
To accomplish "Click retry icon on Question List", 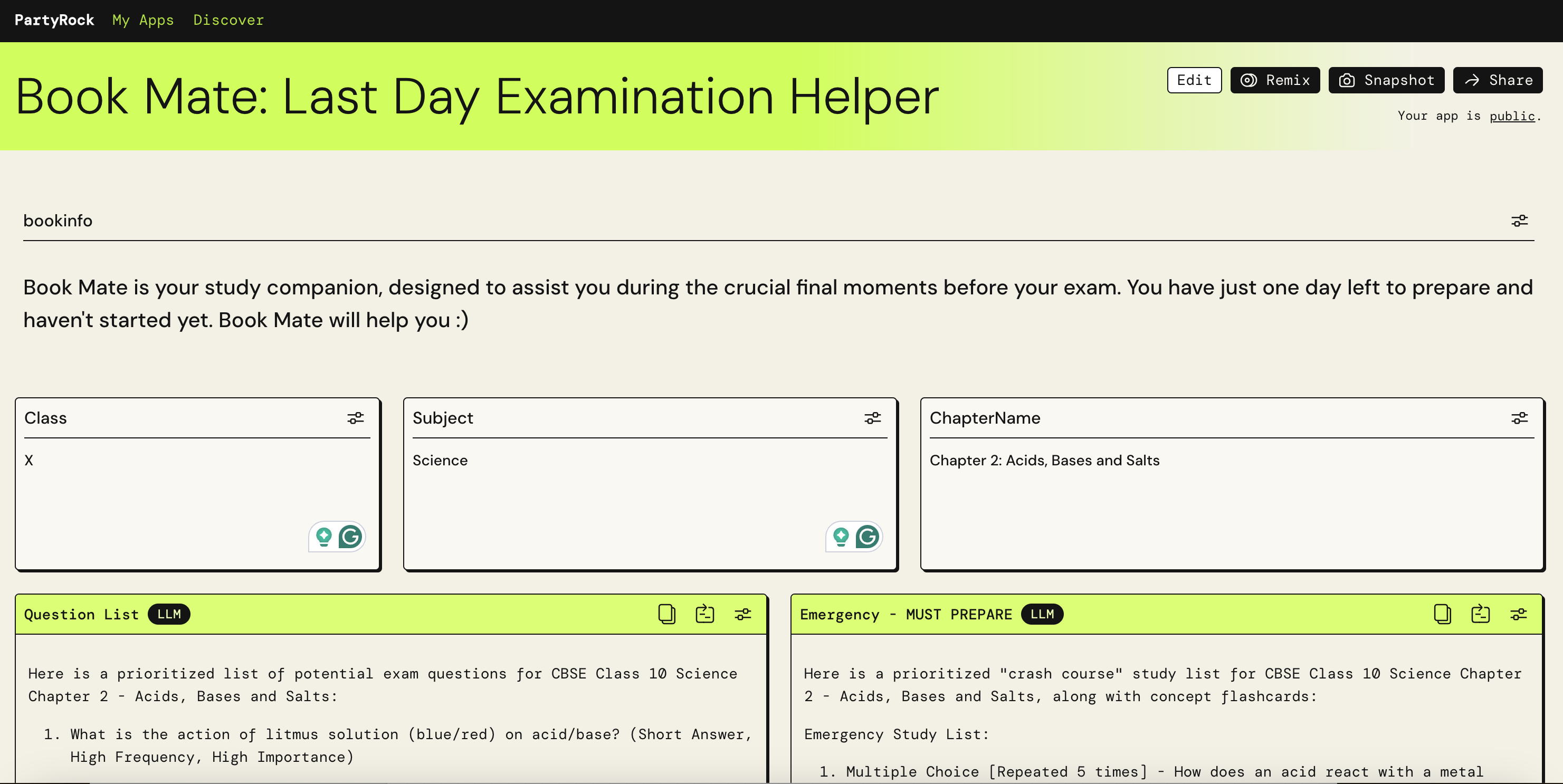I will coord(704,614).
